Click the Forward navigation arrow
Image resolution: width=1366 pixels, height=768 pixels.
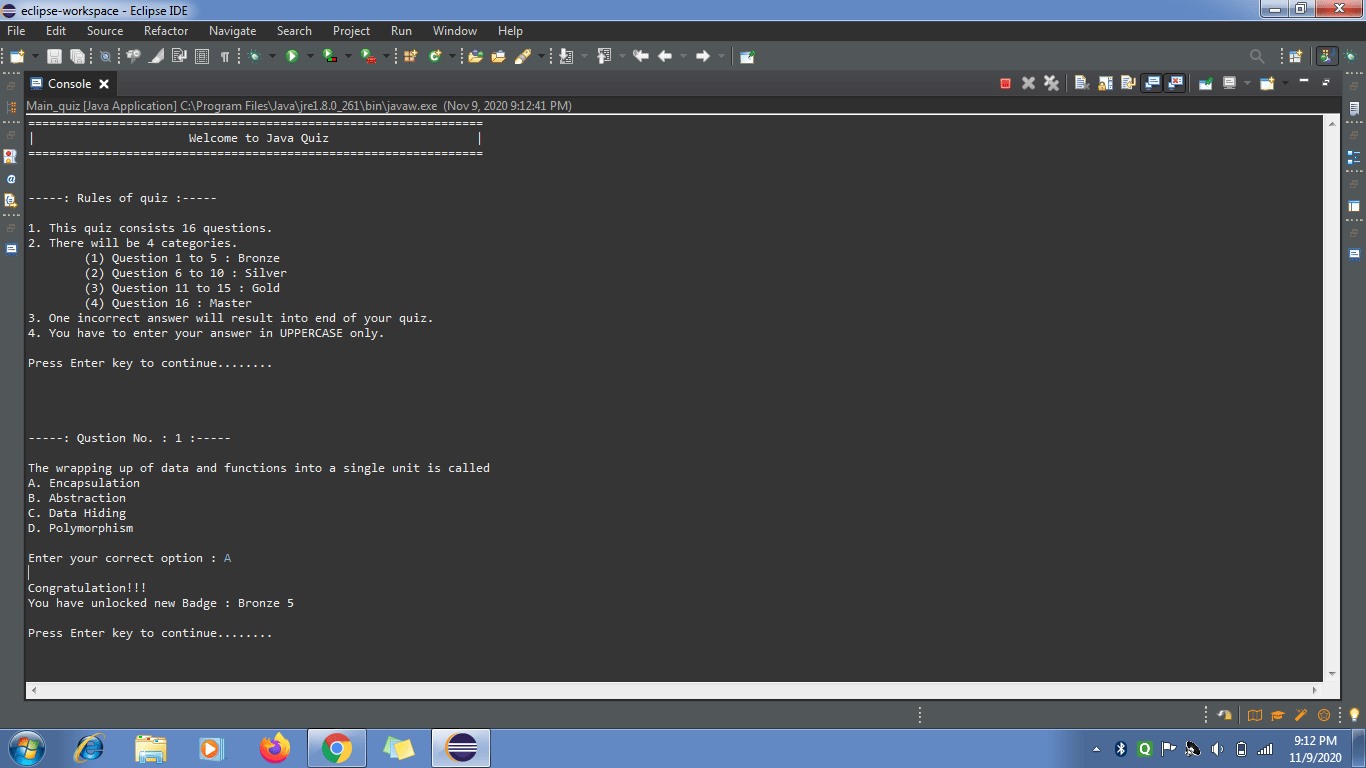(702, 57)
